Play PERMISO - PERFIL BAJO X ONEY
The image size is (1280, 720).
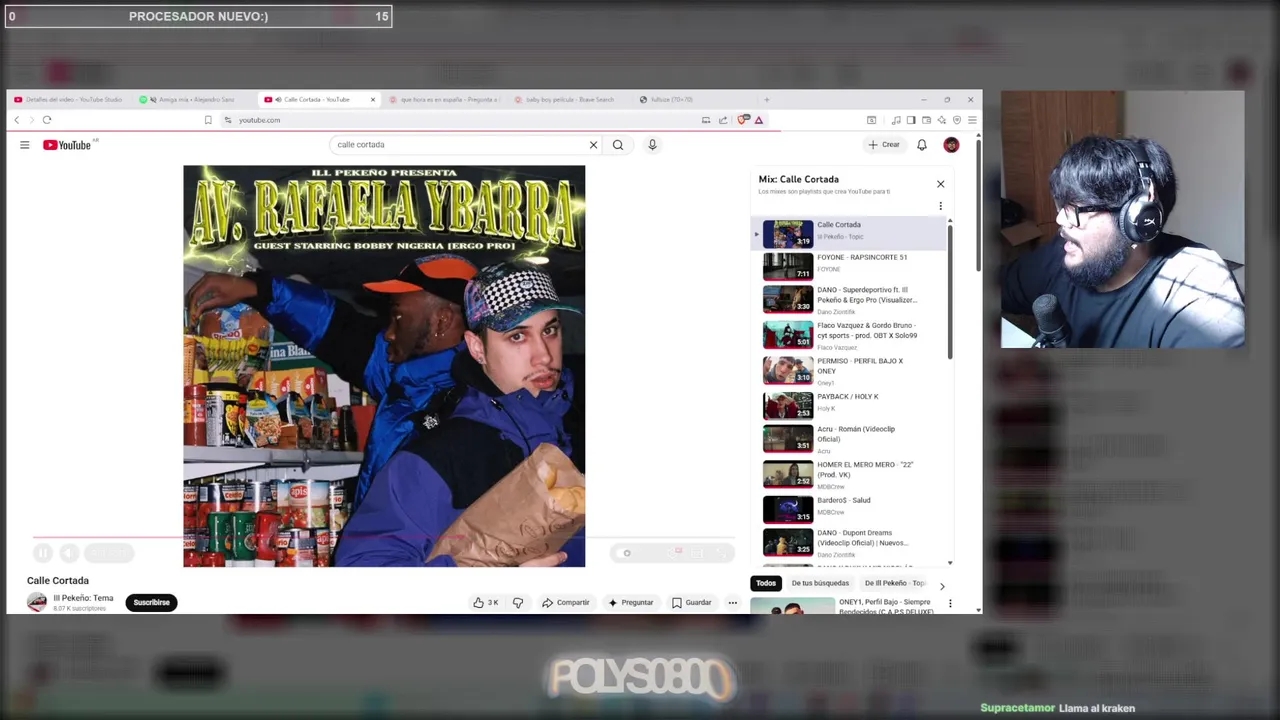[850, 370]
